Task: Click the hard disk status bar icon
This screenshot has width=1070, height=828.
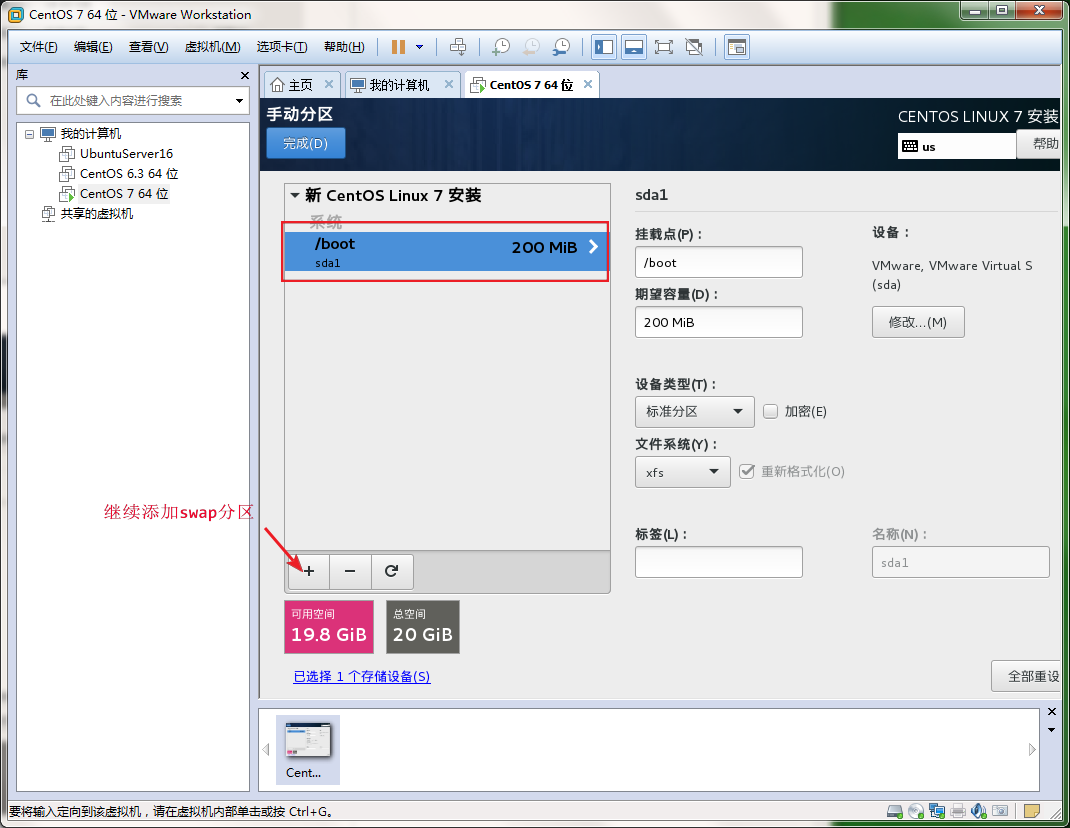Action: tap(895, 811)
